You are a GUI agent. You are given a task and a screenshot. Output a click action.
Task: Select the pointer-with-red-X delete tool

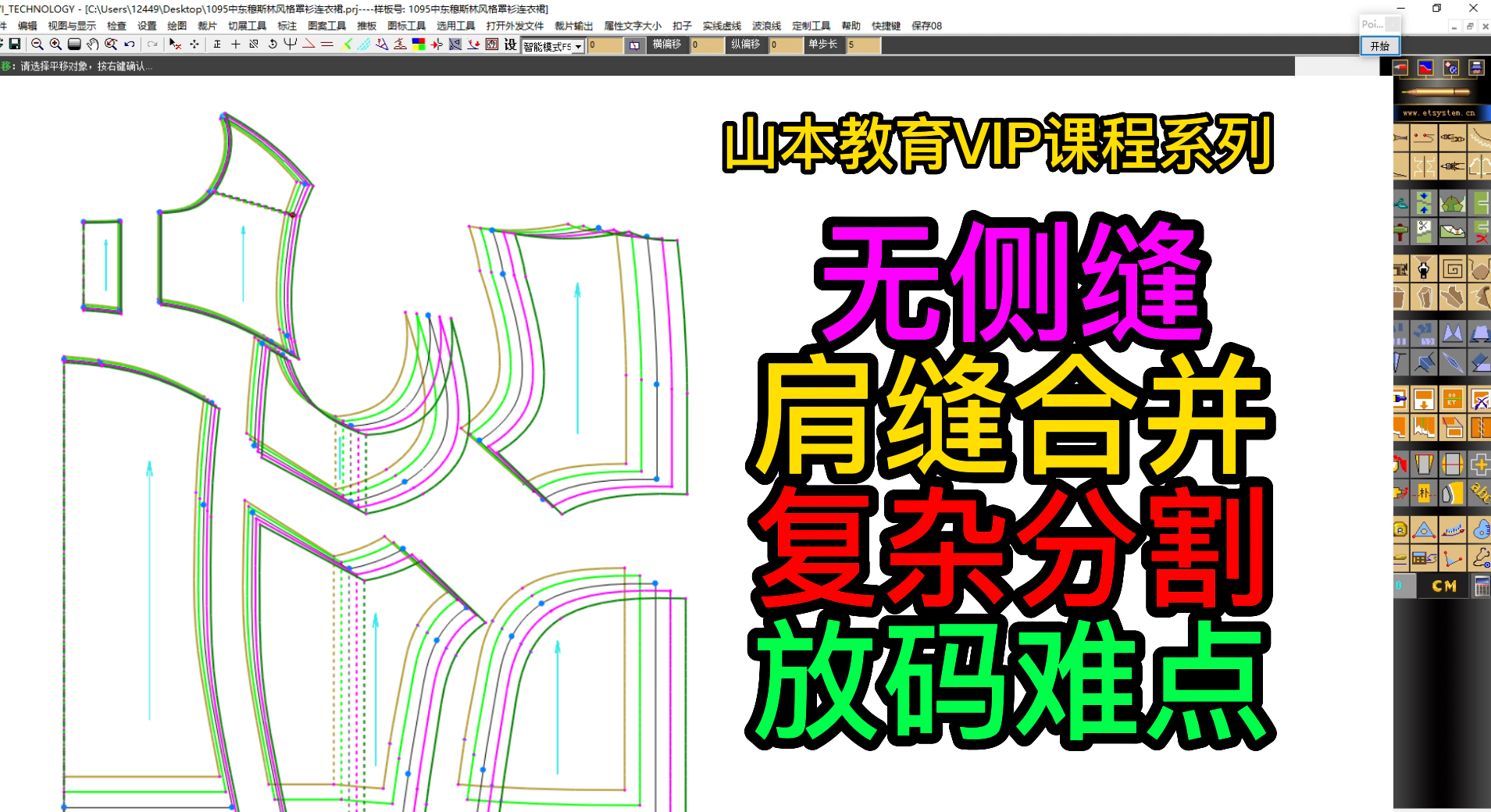point(175,45)
